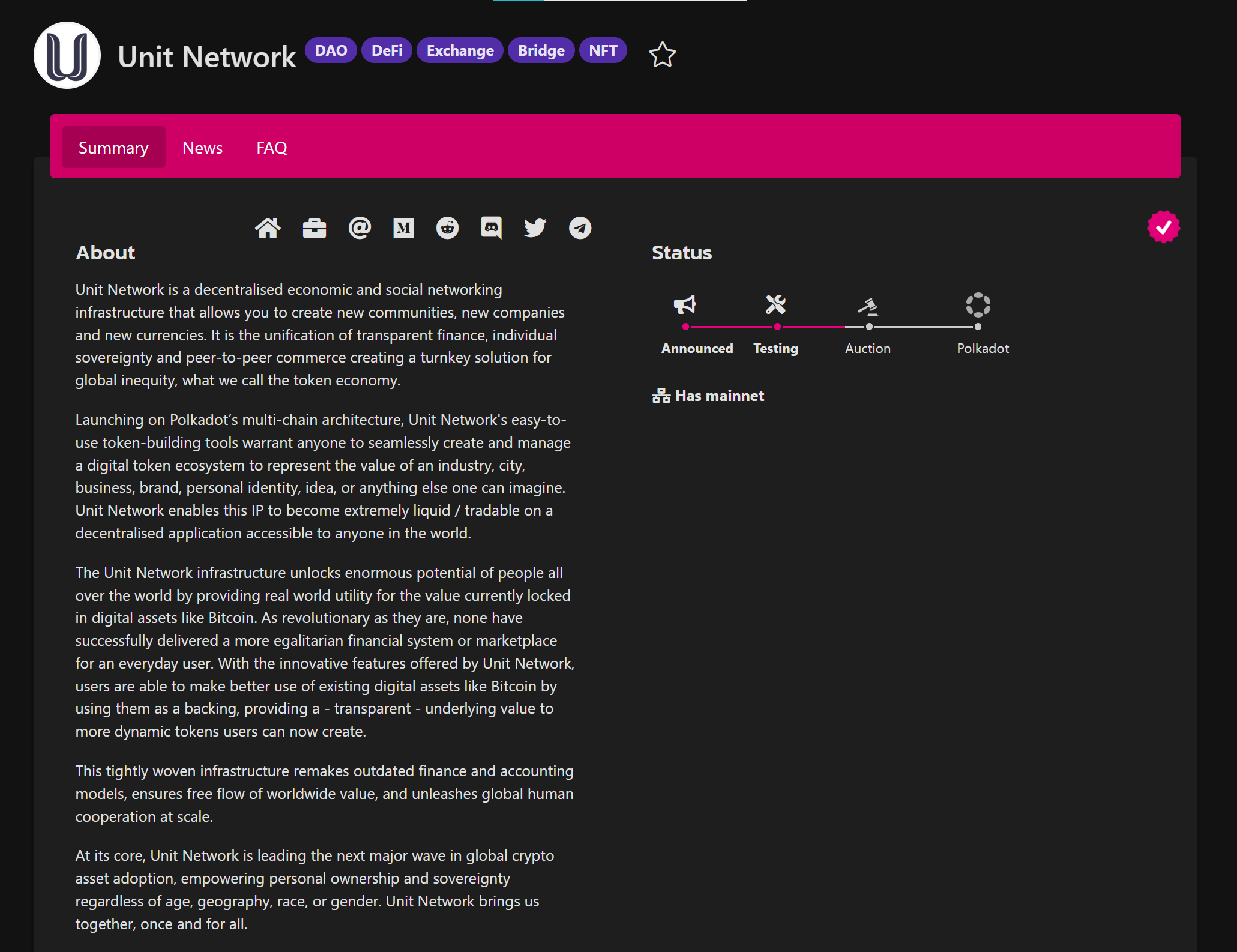The width and height of the screenshot is (1237, 952).
Task: Click the Polkadot timeline dot
Action: 978,327
